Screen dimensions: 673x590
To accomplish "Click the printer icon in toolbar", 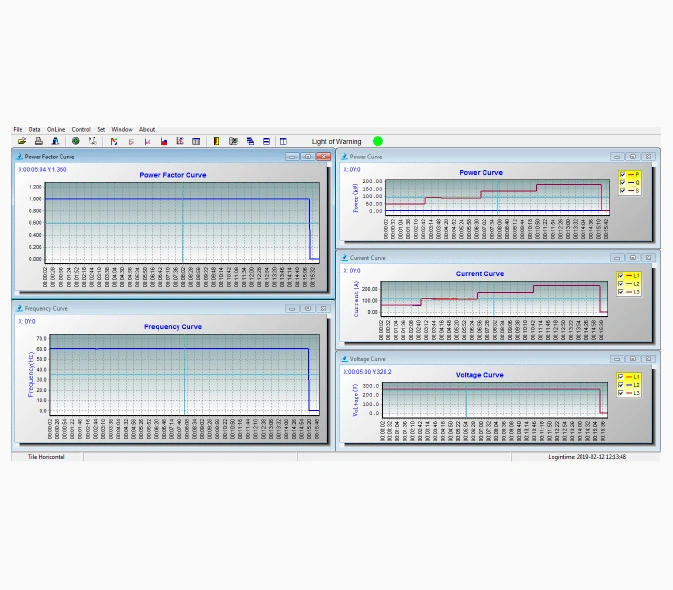I will tap(38, 141).
